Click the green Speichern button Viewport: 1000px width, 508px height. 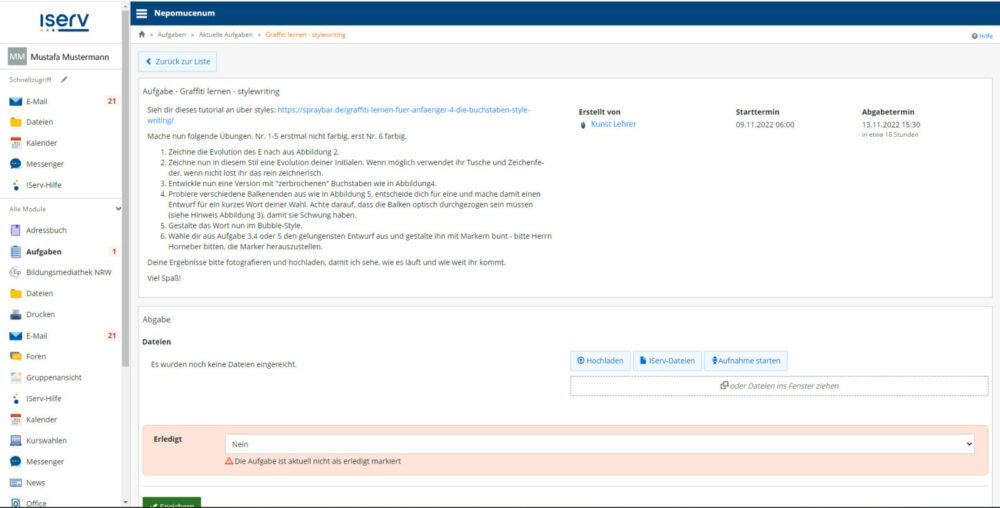point(172,503)
